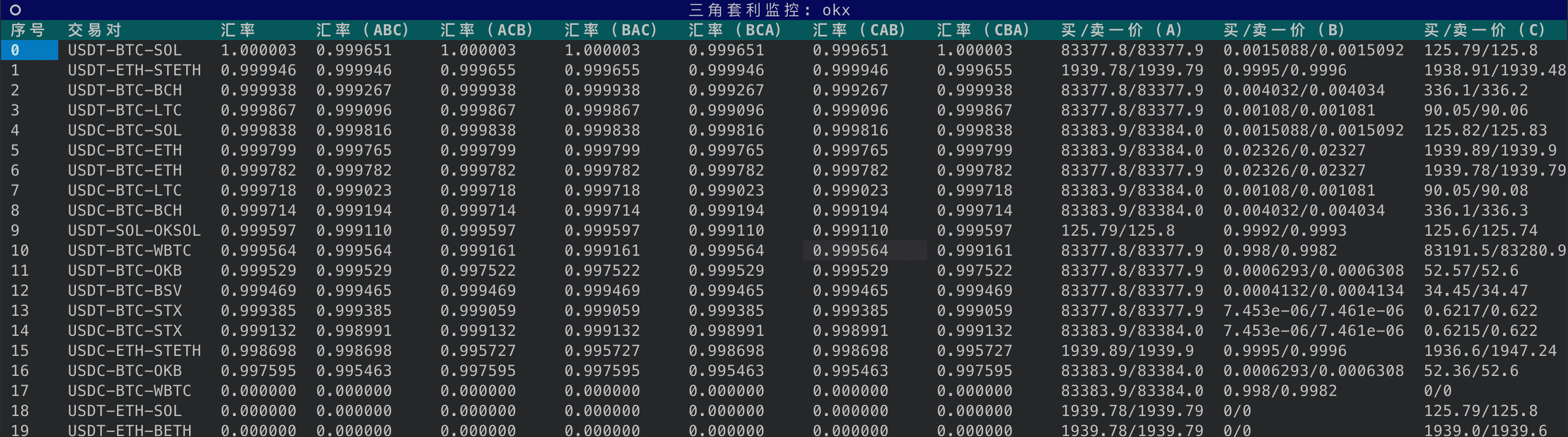The image size is (1568, 437).
Task: Select the highlighted row index 0 cell
Action: [29, 50]
